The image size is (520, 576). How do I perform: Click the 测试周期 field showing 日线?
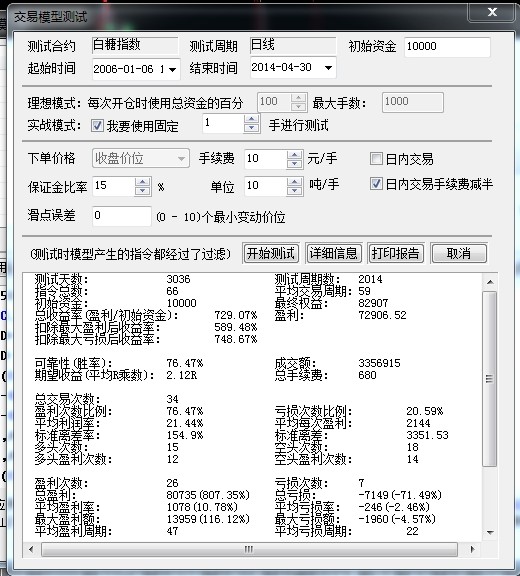click(293, 46)
